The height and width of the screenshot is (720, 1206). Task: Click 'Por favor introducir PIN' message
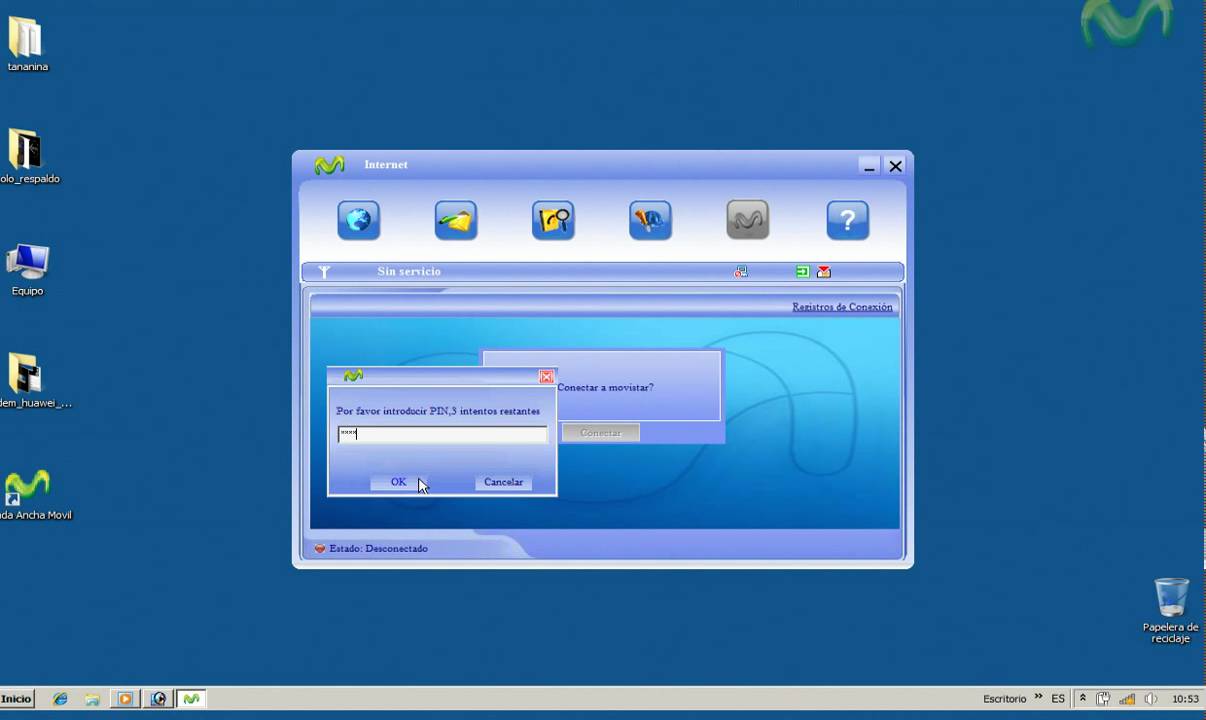coord(438,411)
